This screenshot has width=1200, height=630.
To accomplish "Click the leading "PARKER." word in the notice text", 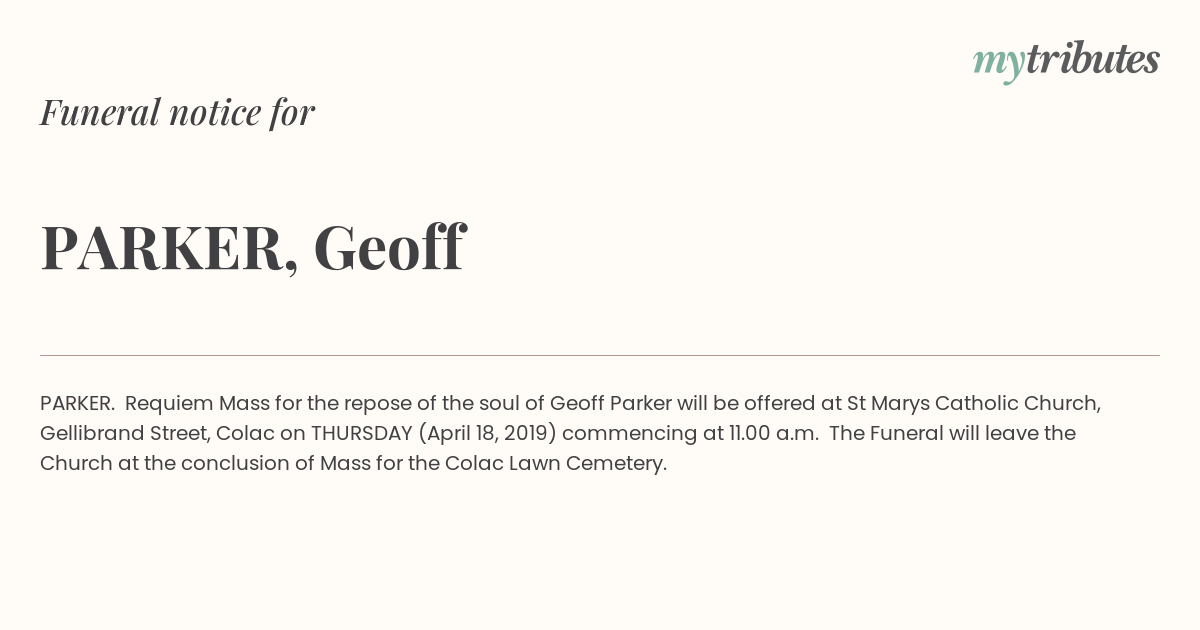I will (x=77, y=403).
